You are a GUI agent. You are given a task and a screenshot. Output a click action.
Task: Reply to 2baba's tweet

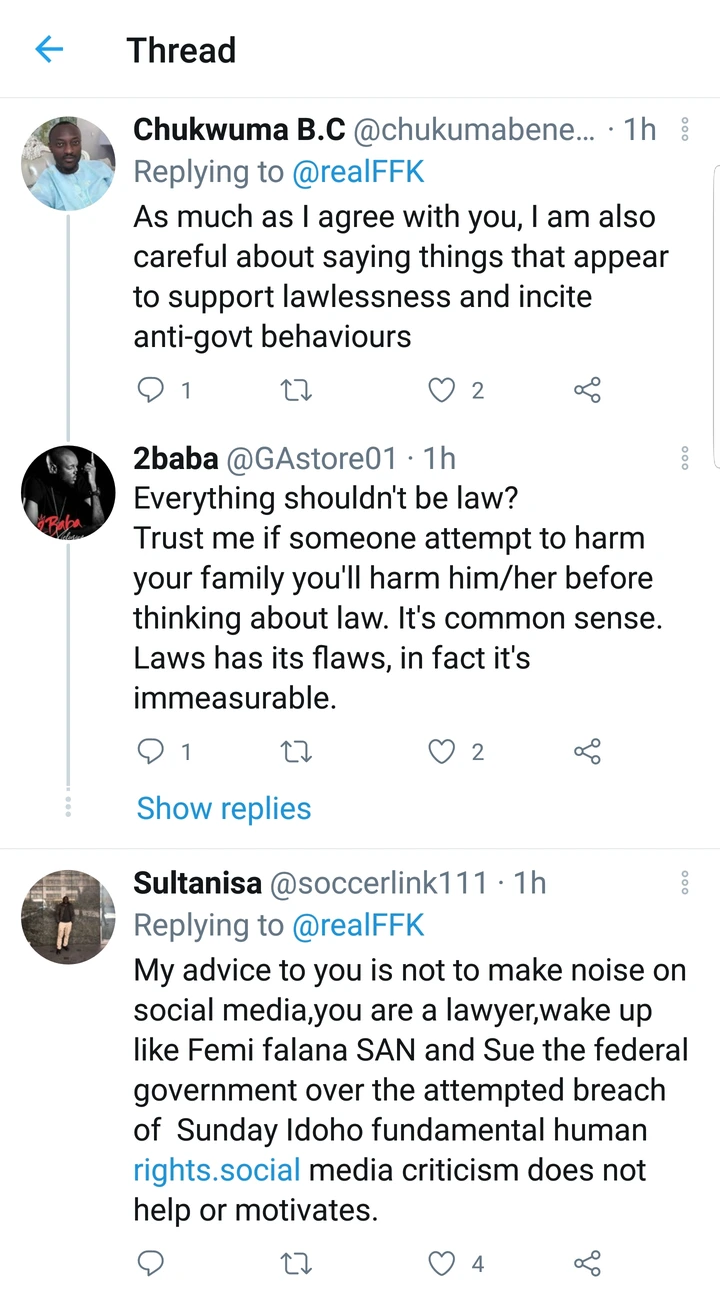click(150, 752)
